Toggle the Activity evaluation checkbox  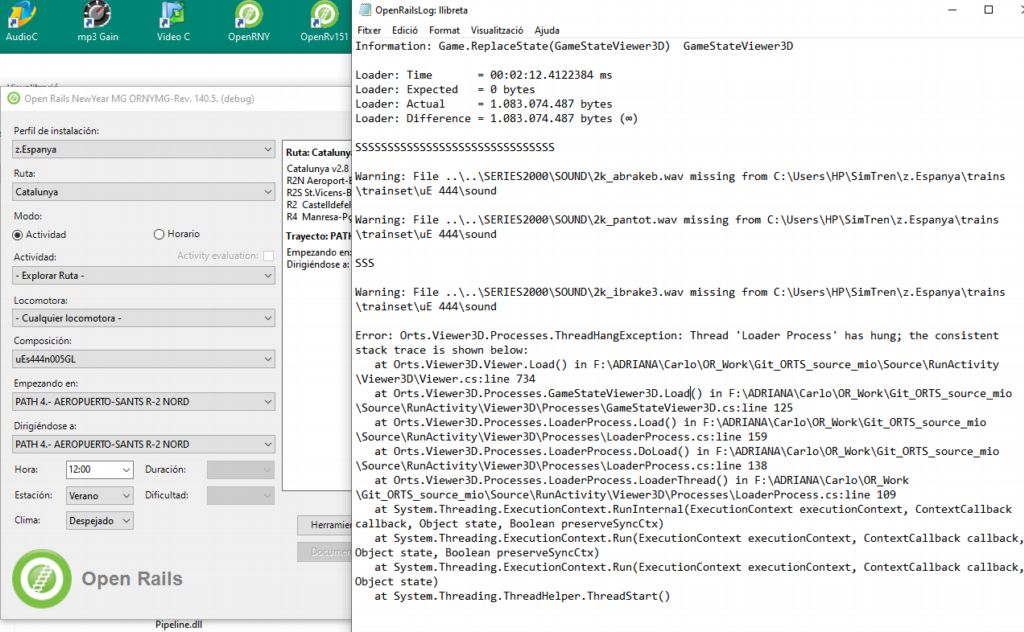(268, 256)
